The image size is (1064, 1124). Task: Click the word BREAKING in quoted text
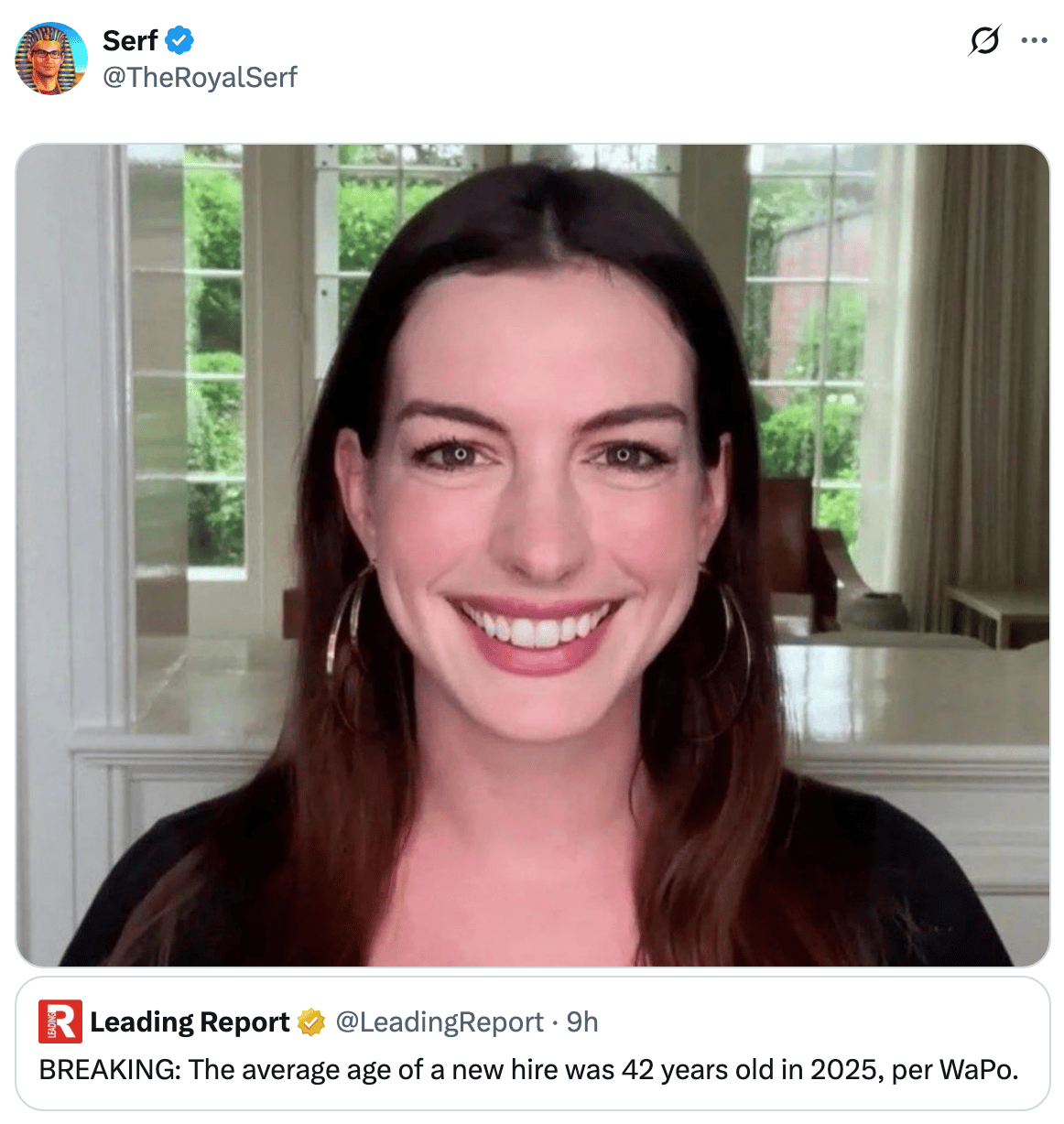[110, 1069]
